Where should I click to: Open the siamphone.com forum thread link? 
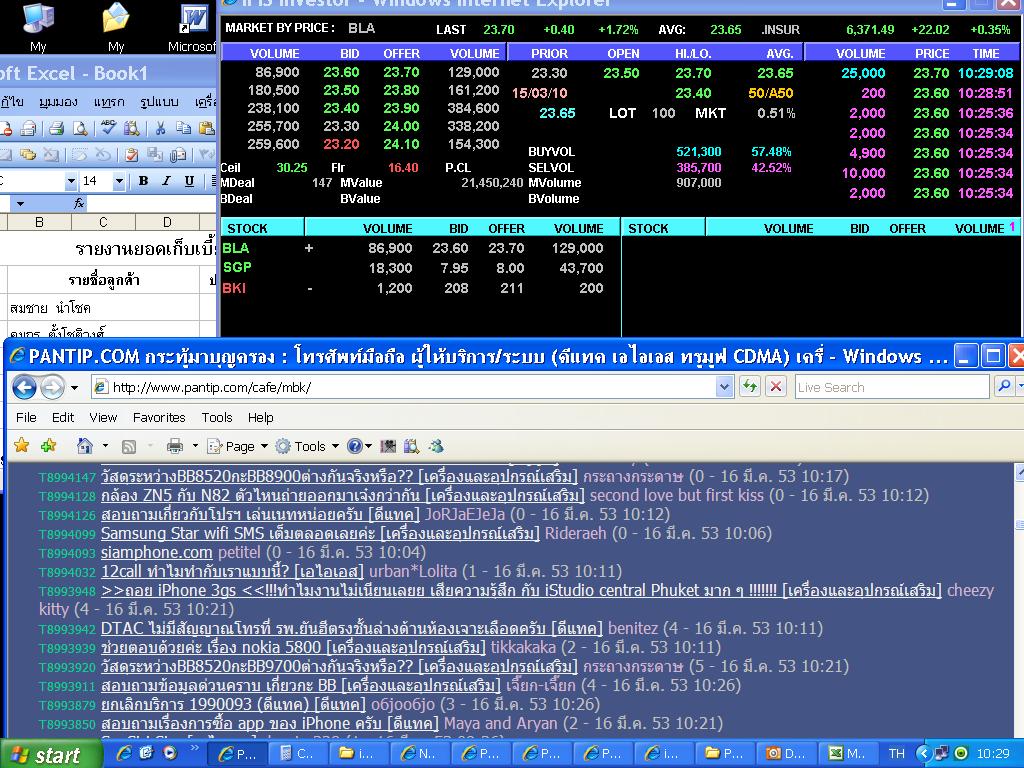point(157,552)
